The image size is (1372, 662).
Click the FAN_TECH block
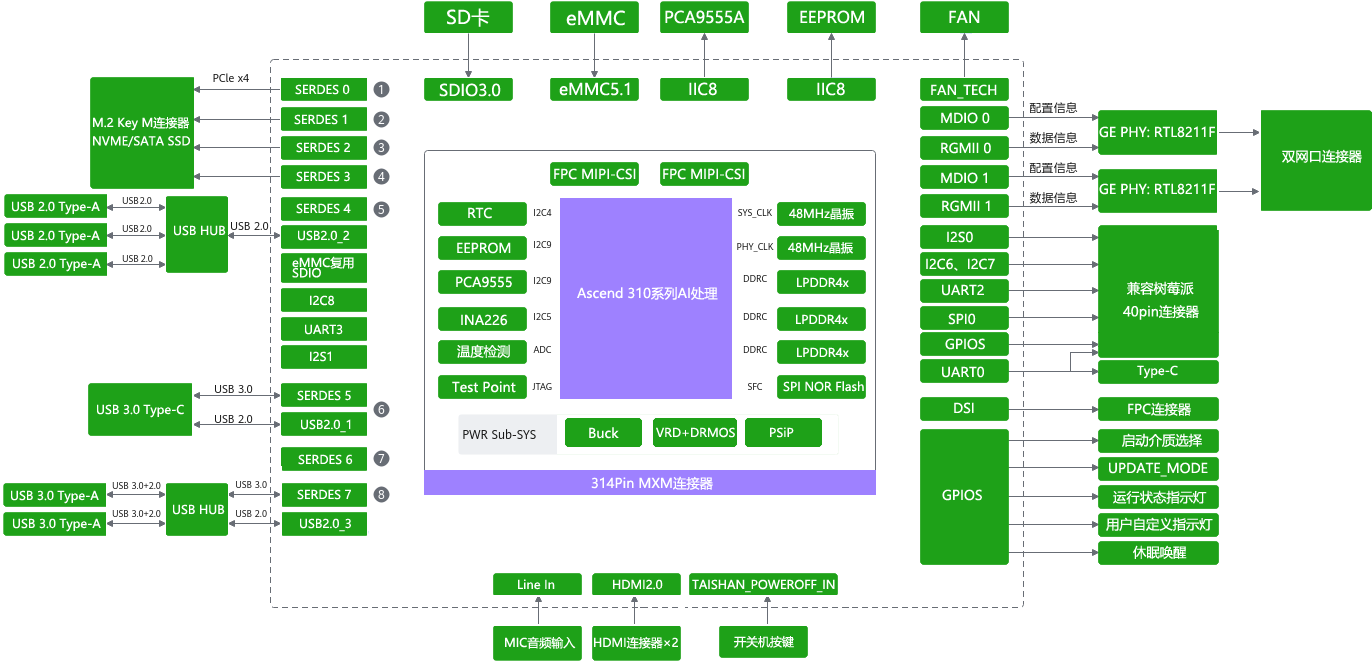pyautogui.click(x=964, y=89)
